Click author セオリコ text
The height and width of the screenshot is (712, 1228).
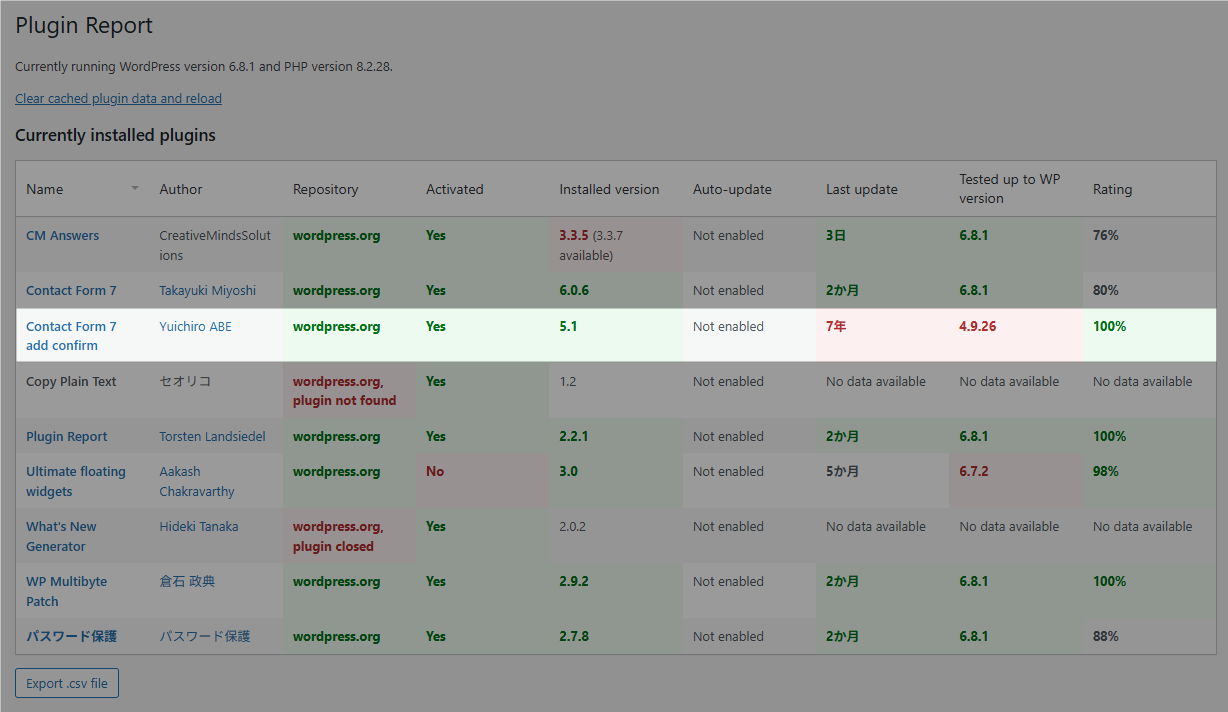click(185, 382)
